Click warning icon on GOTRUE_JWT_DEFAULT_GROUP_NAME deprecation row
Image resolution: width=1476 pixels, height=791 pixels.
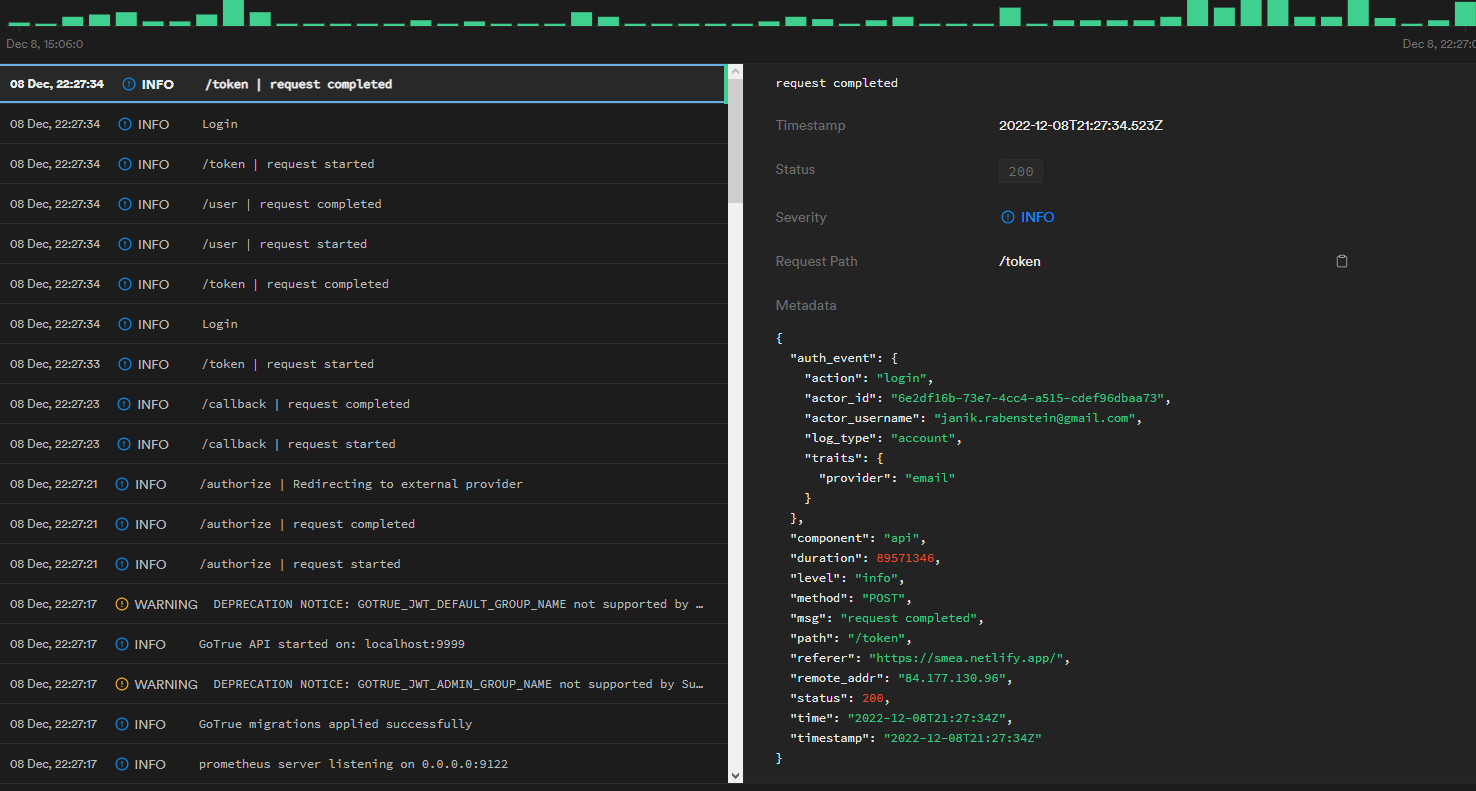coord(122,604)
